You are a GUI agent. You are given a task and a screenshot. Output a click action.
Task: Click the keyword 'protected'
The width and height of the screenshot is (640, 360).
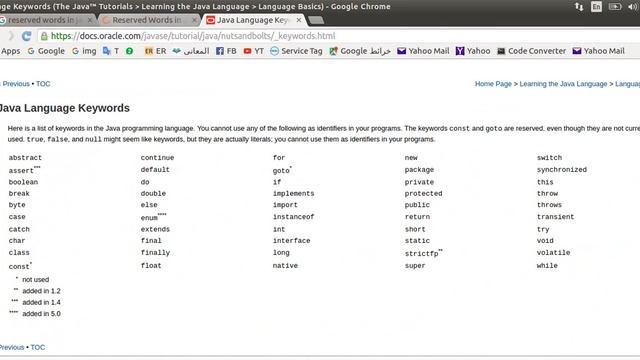click(x=423, y=193)
